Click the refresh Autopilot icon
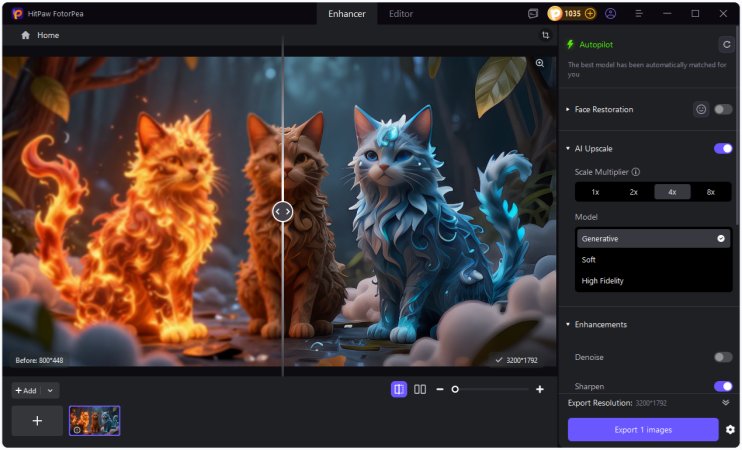The image size is (742, 450). tap(726, 44)
